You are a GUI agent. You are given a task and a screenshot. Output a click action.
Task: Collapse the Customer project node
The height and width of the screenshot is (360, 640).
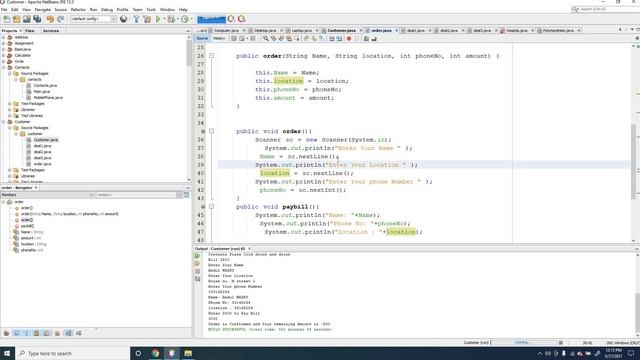4,122
